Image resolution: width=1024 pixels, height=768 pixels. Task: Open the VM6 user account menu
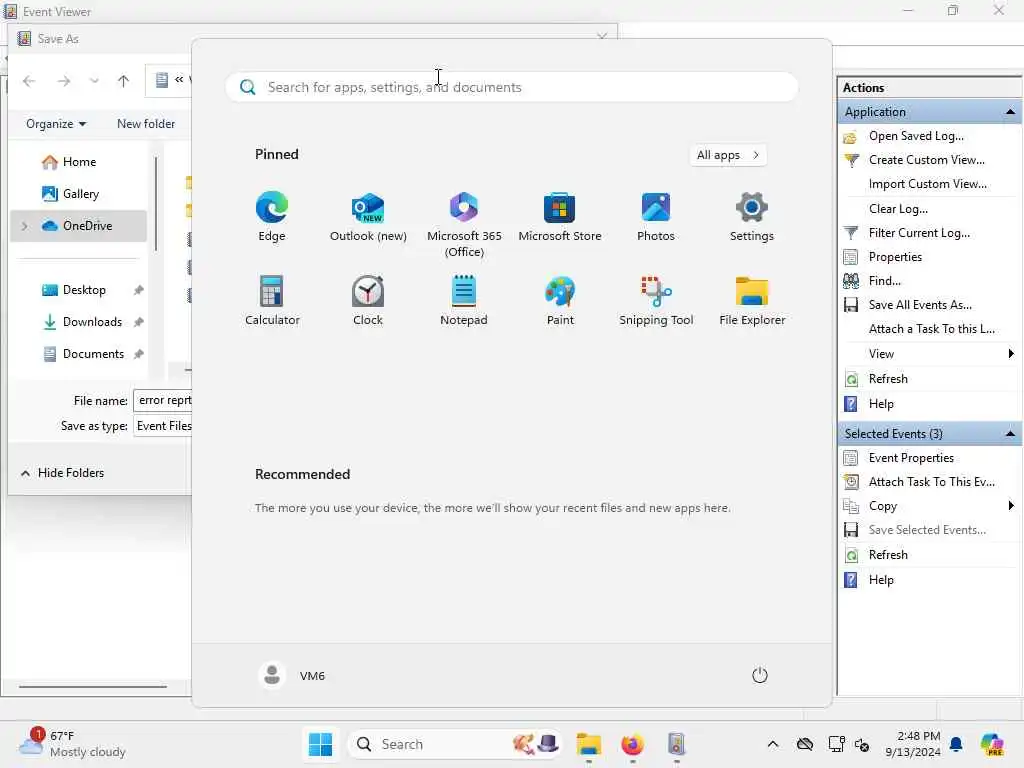(292, 675)
